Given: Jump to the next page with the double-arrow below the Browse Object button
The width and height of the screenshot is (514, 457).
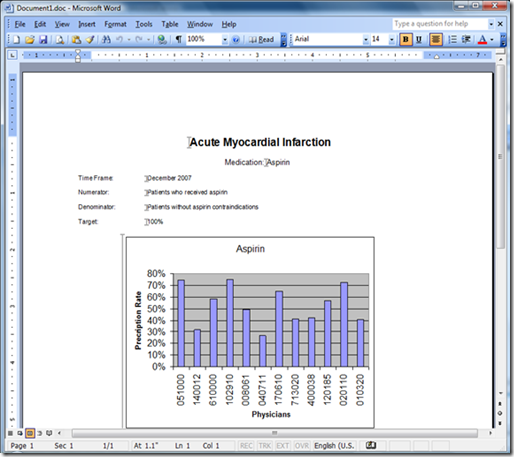Looking at the screenshot, I should tap(500, 423).
